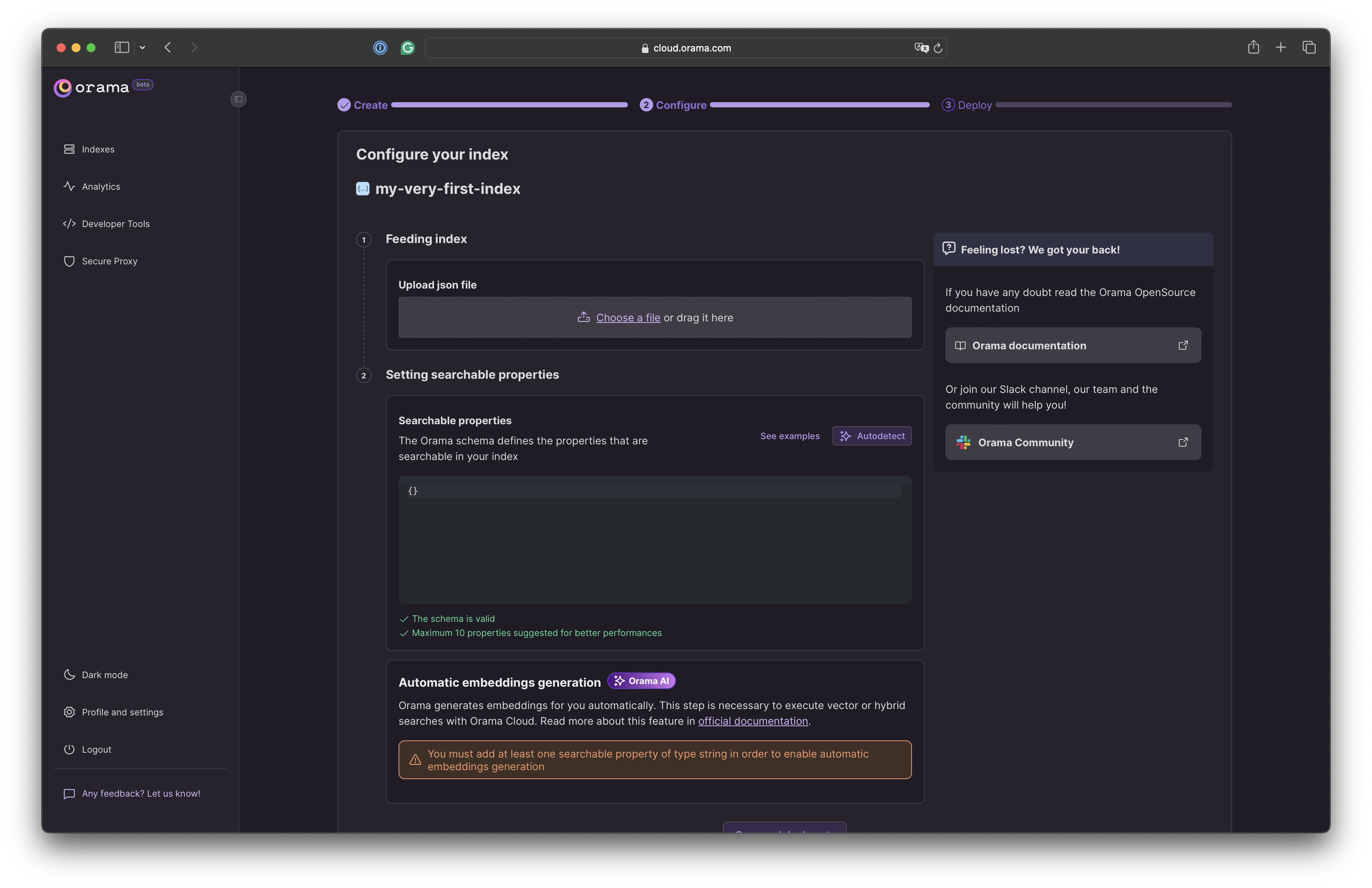Open Orama Community Slack card
This screenshot has width=1372, height=888.
(1073, 442)
